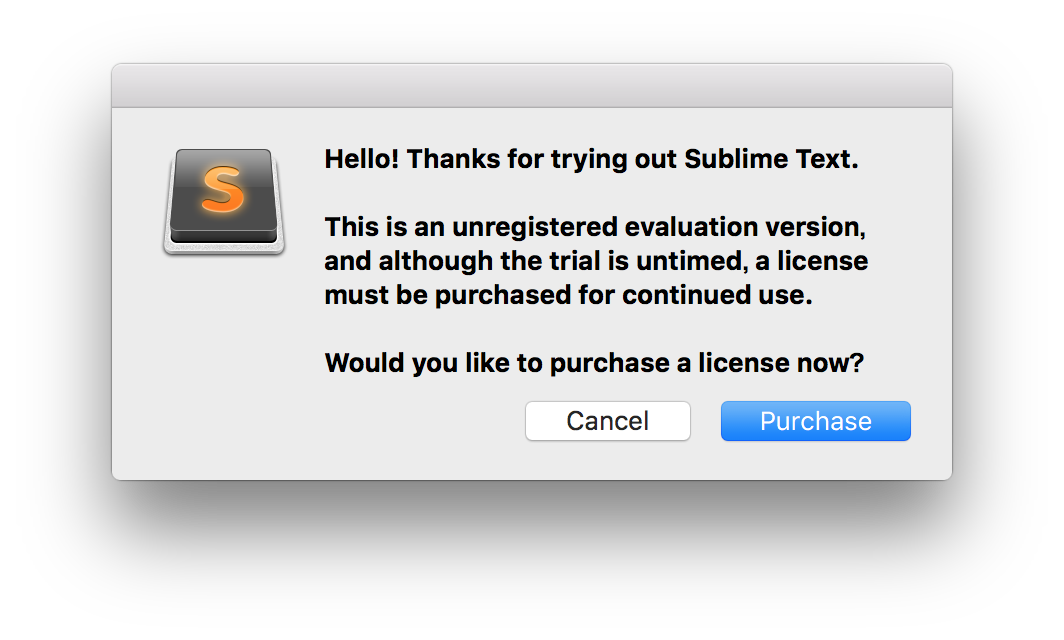The height and width of the screenshot is (640, 1064).
Task: Click the 'must be purchased for continued use' line
Action: (568, 295)
